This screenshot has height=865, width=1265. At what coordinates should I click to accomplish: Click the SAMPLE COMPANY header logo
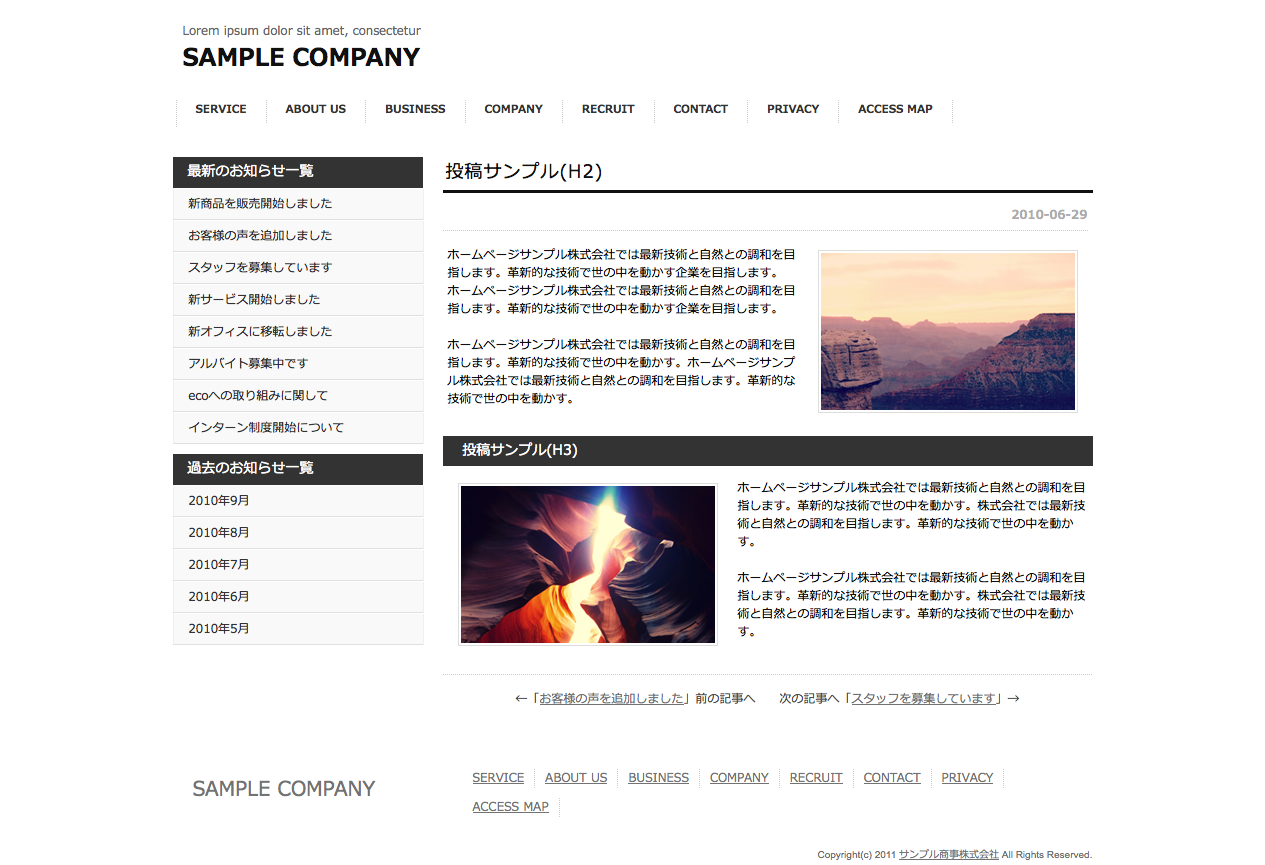click(x=301, y=58)
